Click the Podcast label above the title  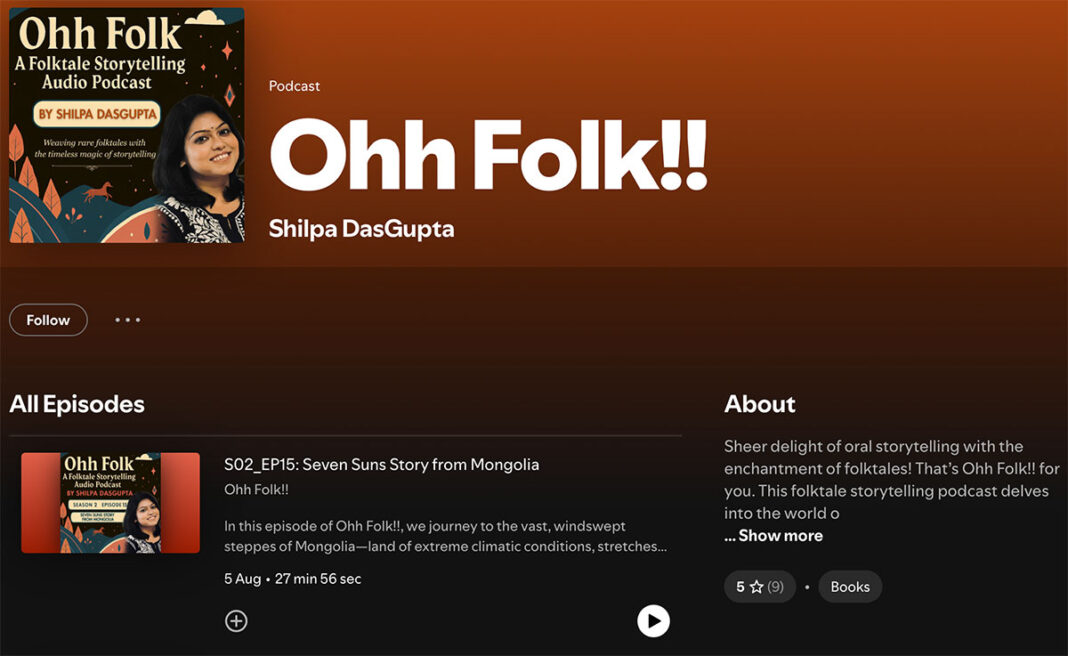294,86
